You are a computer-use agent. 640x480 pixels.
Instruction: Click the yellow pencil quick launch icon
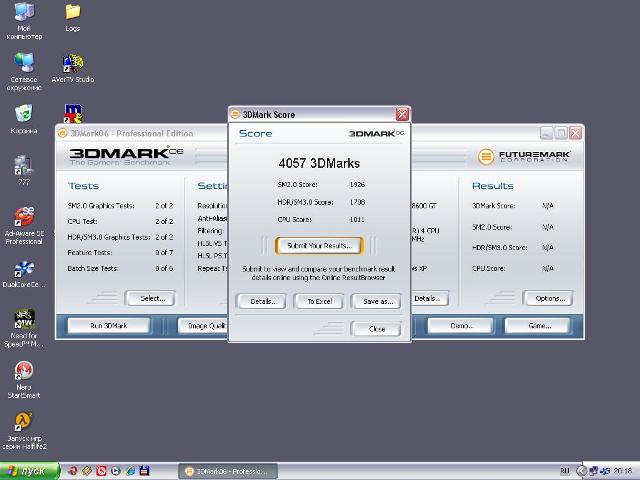pos(87,471)
